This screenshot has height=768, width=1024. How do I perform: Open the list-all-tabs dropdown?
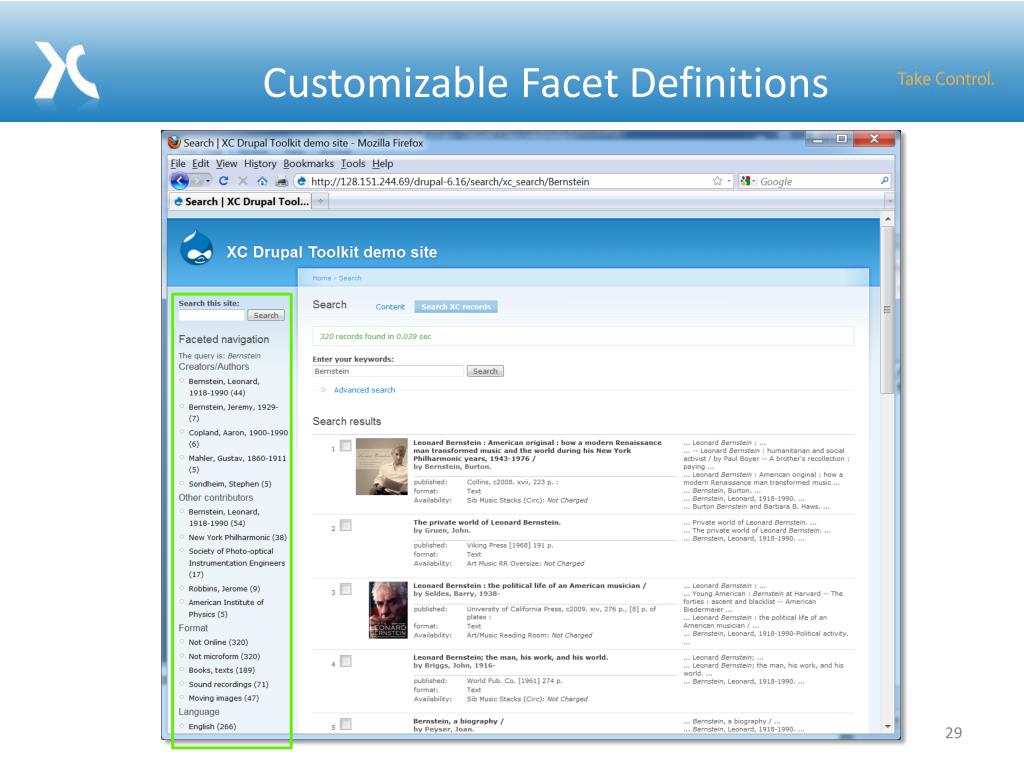coord(889,201)
